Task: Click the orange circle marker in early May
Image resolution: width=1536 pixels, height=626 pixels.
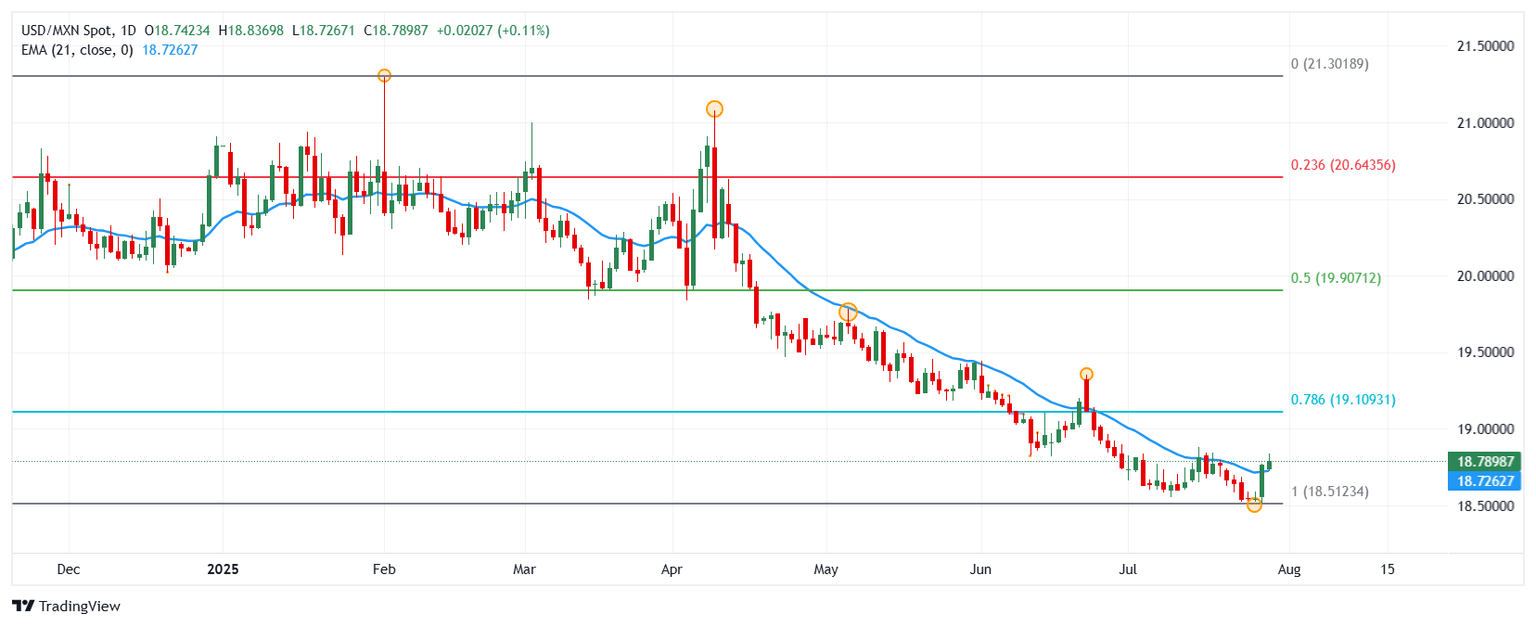Action: (848, 312)
